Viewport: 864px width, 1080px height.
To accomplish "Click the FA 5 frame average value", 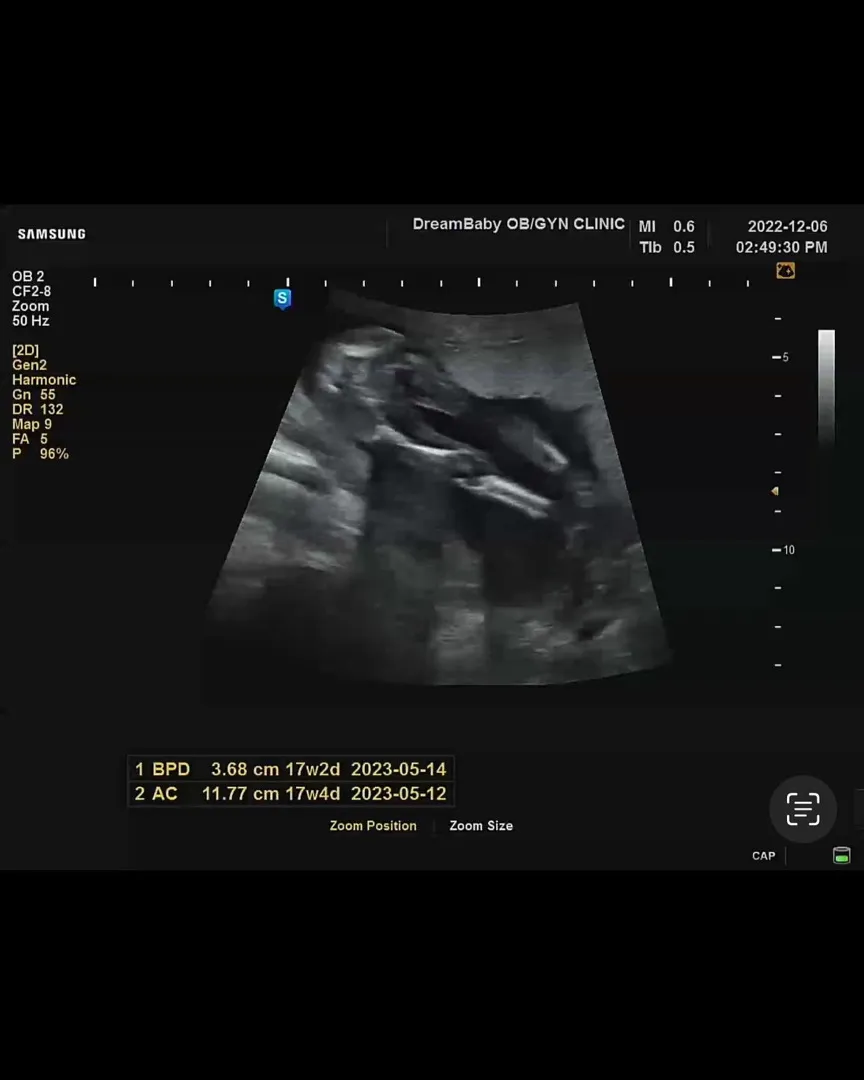I will (x=30, y=439).
